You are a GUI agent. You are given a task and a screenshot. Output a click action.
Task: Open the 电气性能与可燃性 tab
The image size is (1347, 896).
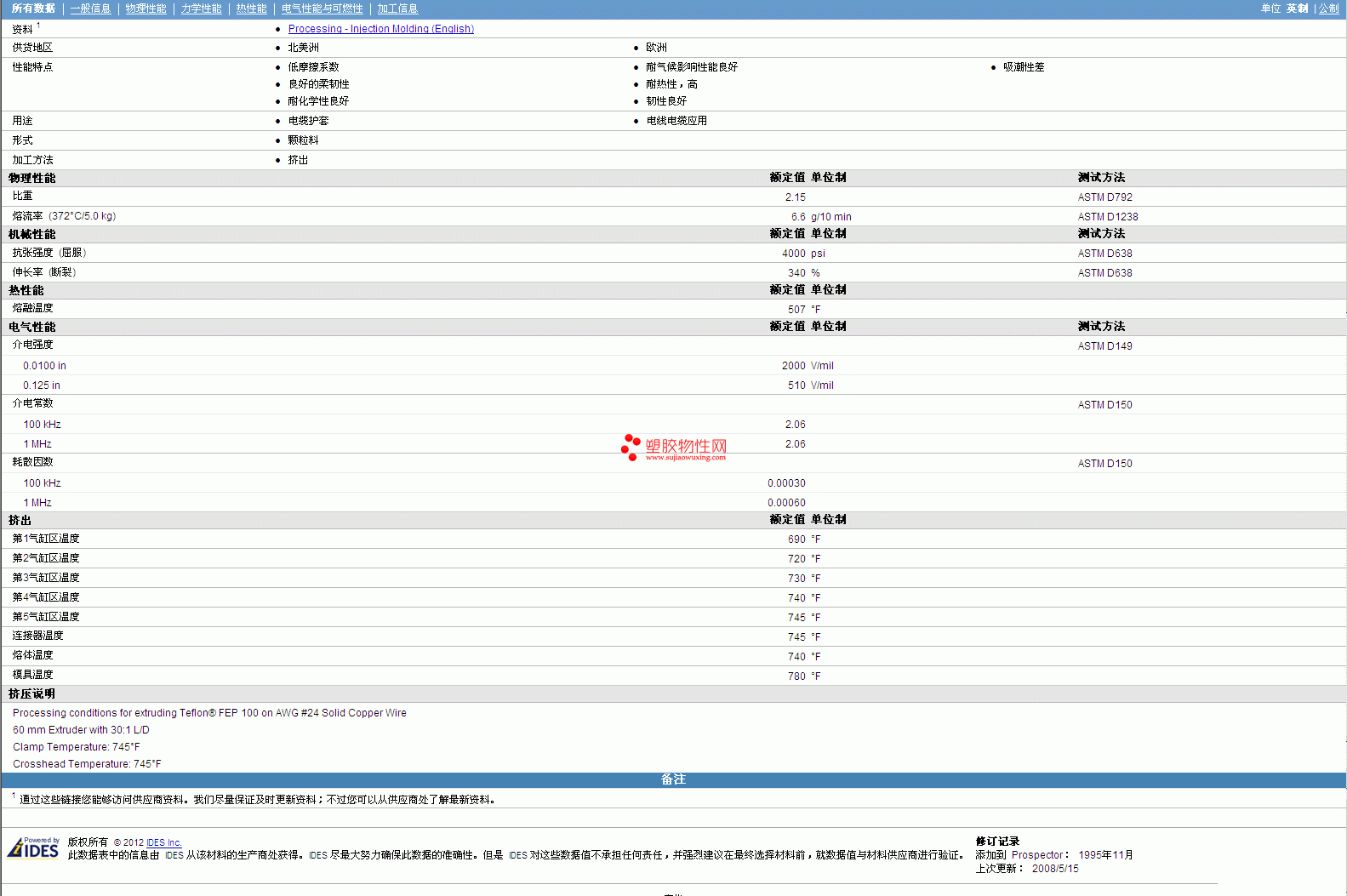point(322,9)
